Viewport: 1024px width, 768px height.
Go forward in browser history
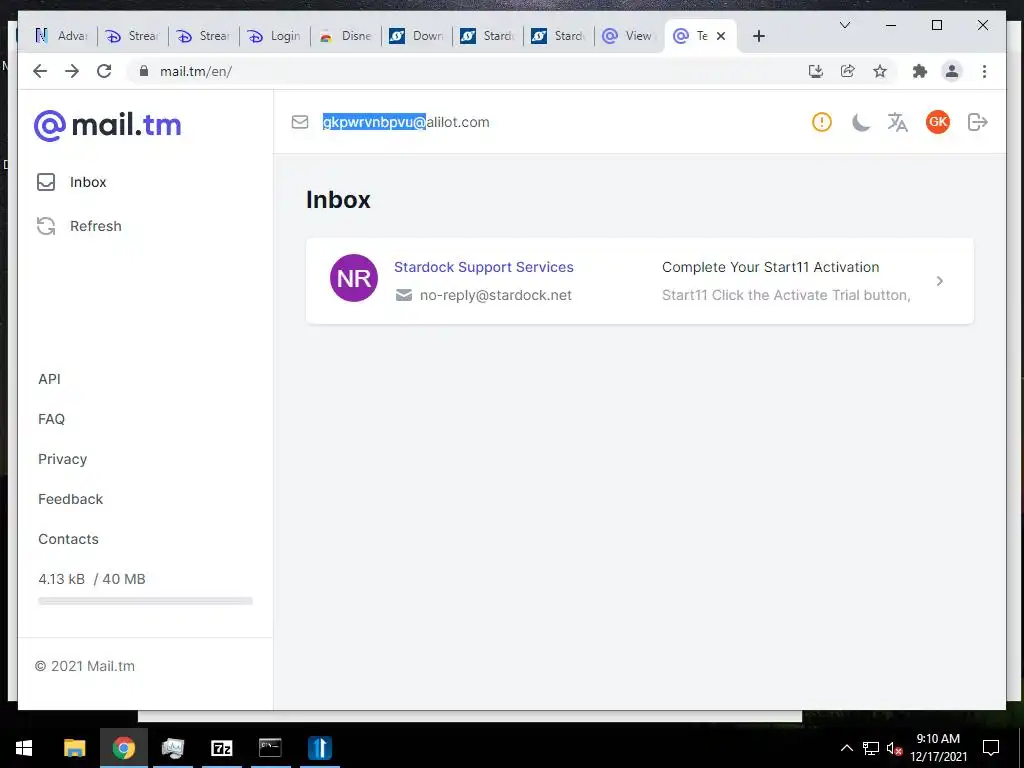click(x=72, y=71)
